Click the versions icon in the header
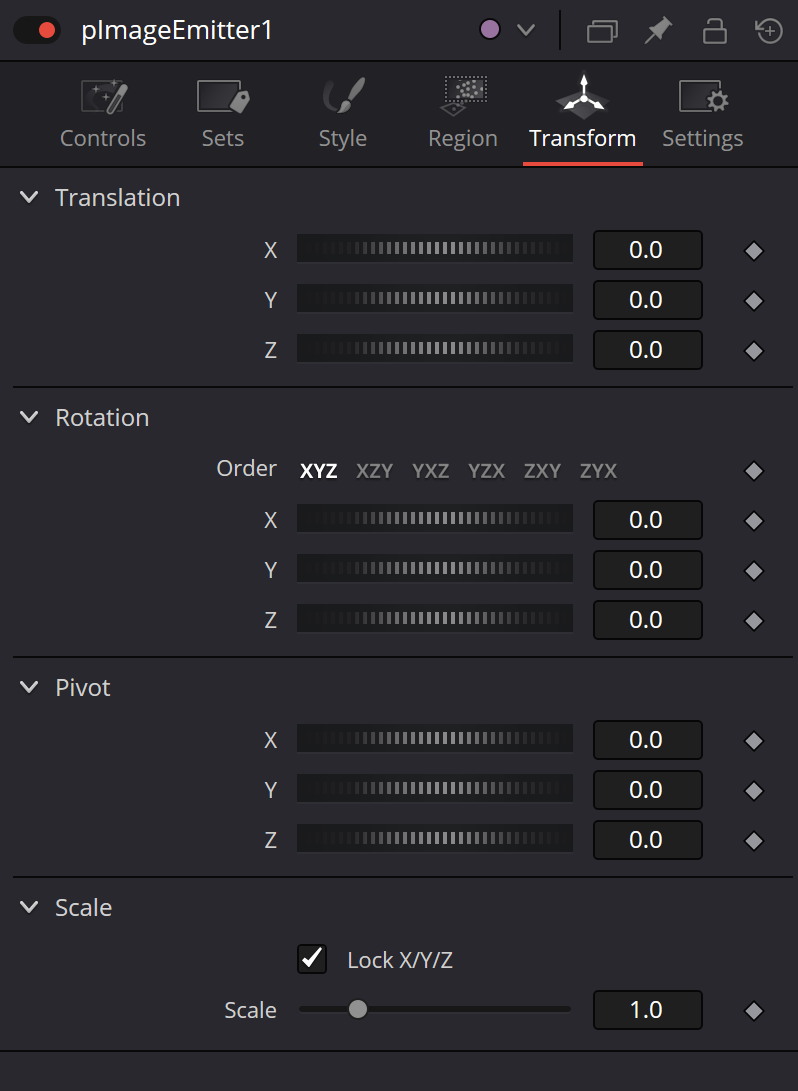This screenshot has height=1091, width=798. point(602,31)
